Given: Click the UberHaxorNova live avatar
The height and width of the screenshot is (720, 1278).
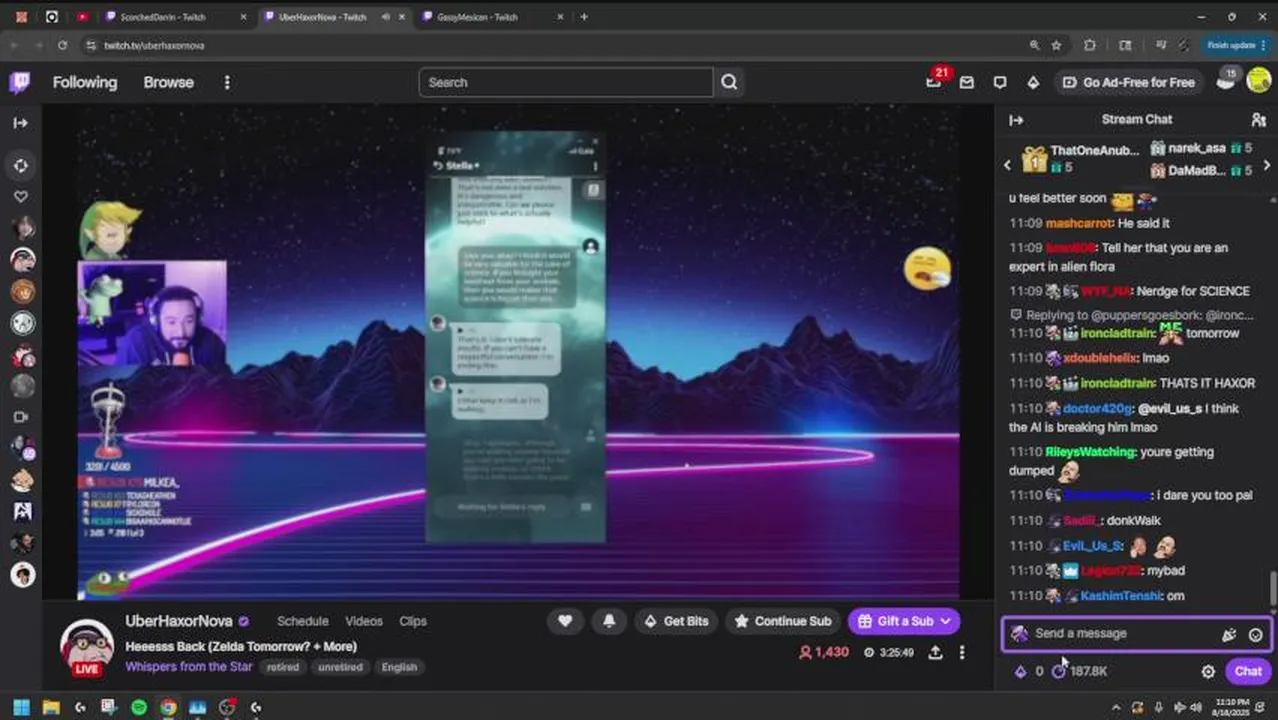Looking at the screenshot, I should tap(86, 646).
